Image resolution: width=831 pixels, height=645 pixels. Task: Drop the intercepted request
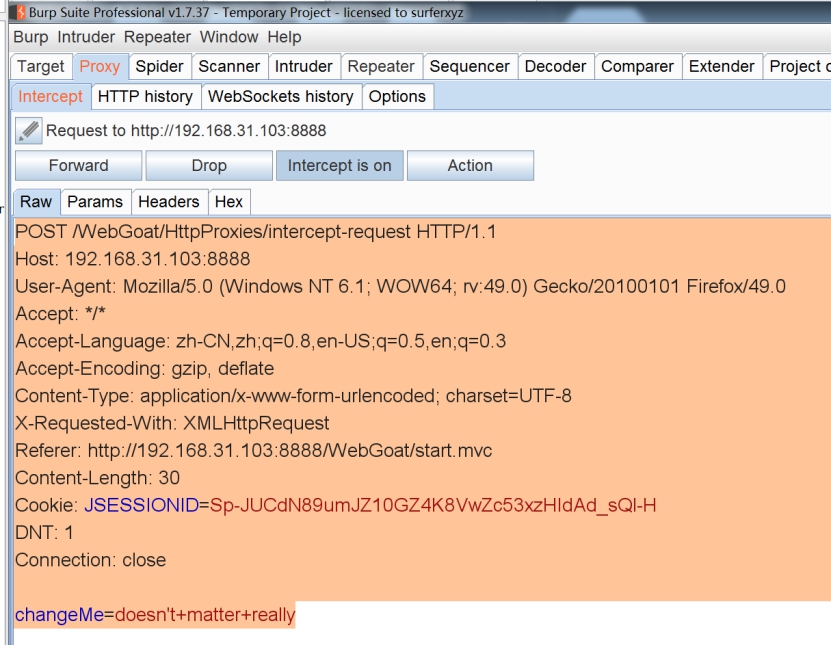tap(209, 166)
